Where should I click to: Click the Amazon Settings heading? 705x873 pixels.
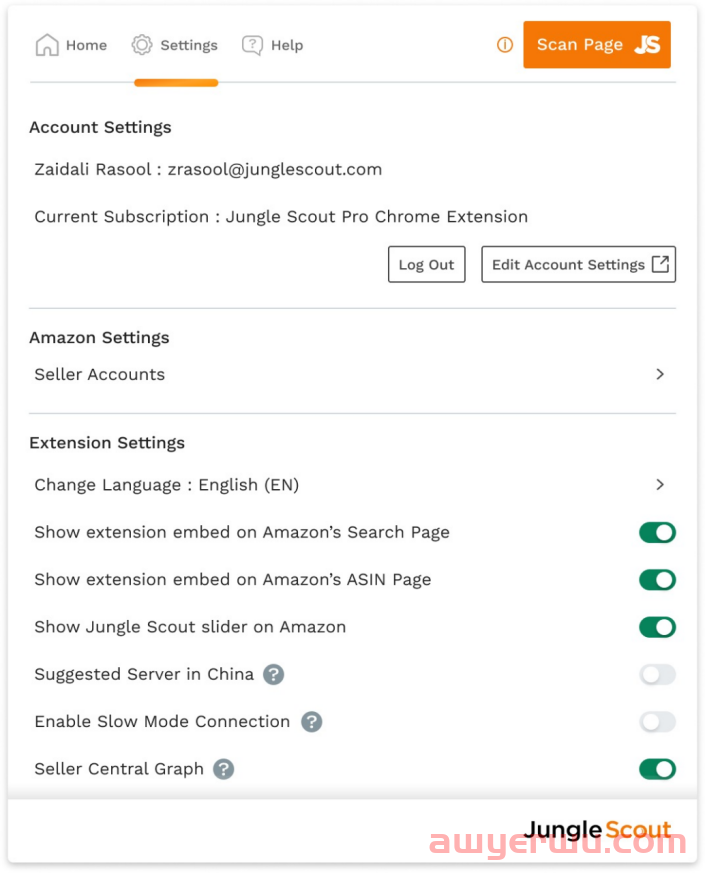pyautogui.click(x=99, y=338)
